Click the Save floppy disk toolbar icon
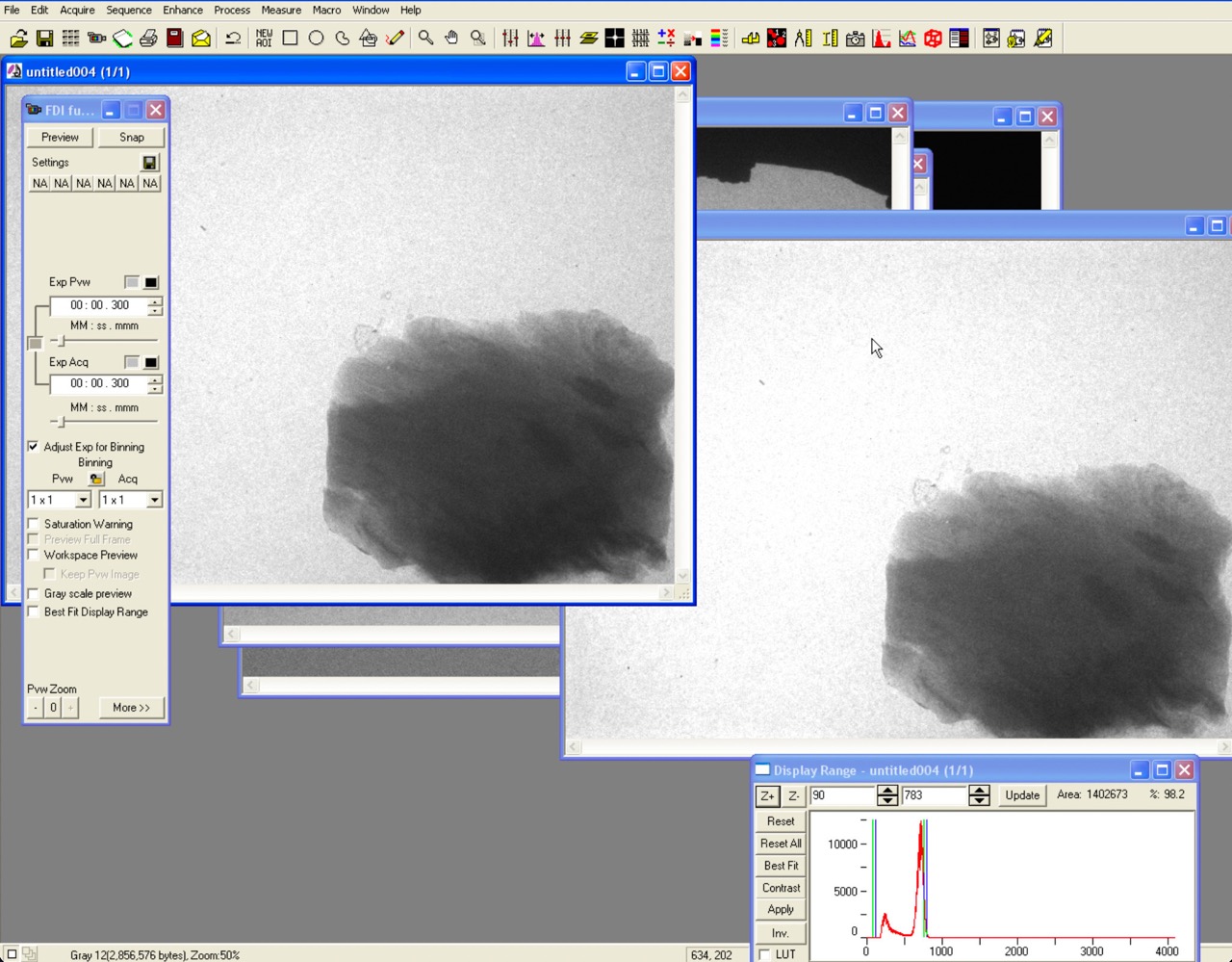The width and height of the screenshot is (1232, 962). [44, 39]
